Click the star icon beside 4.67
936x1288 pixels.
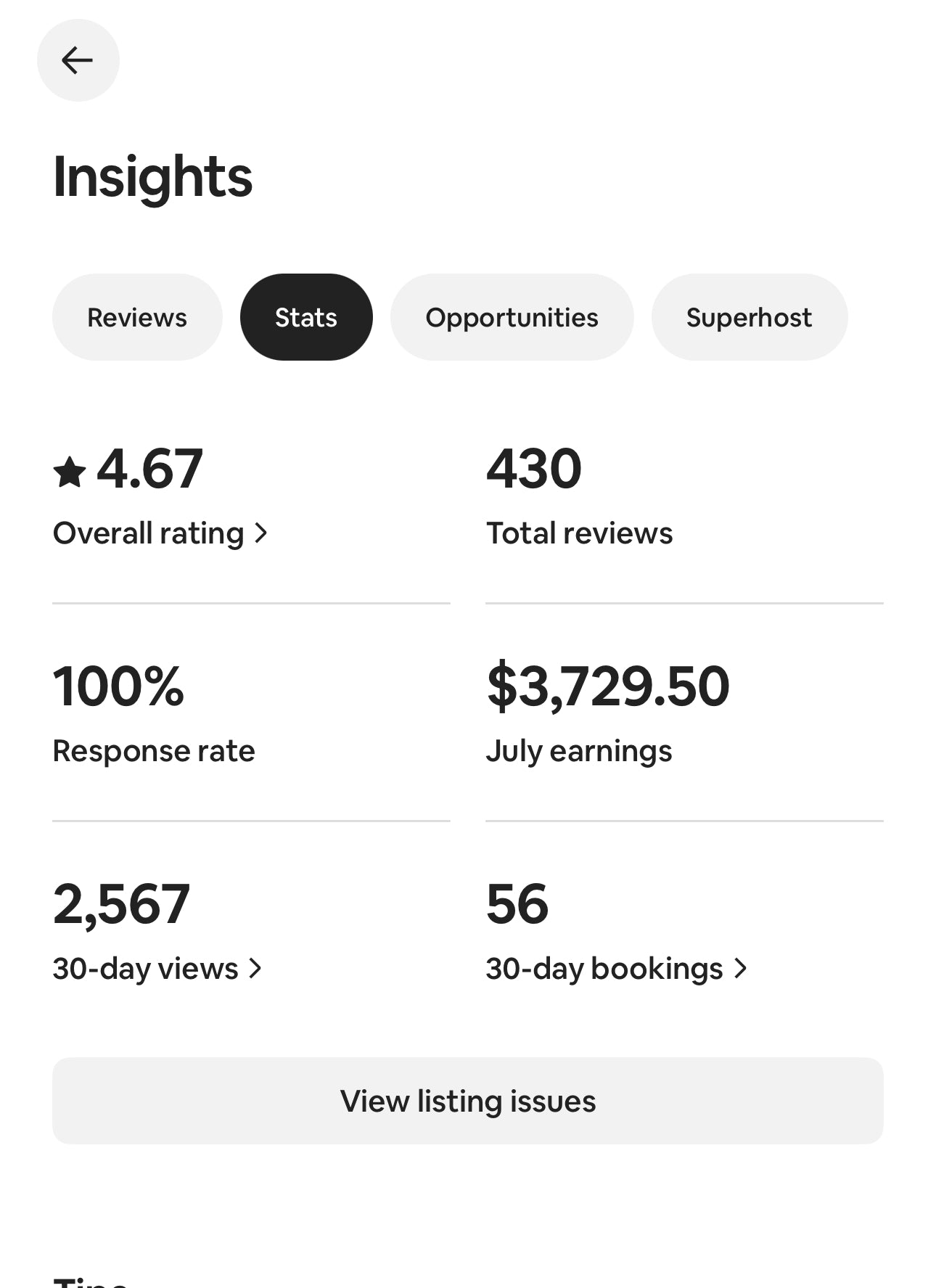click(x=70, y=472)
